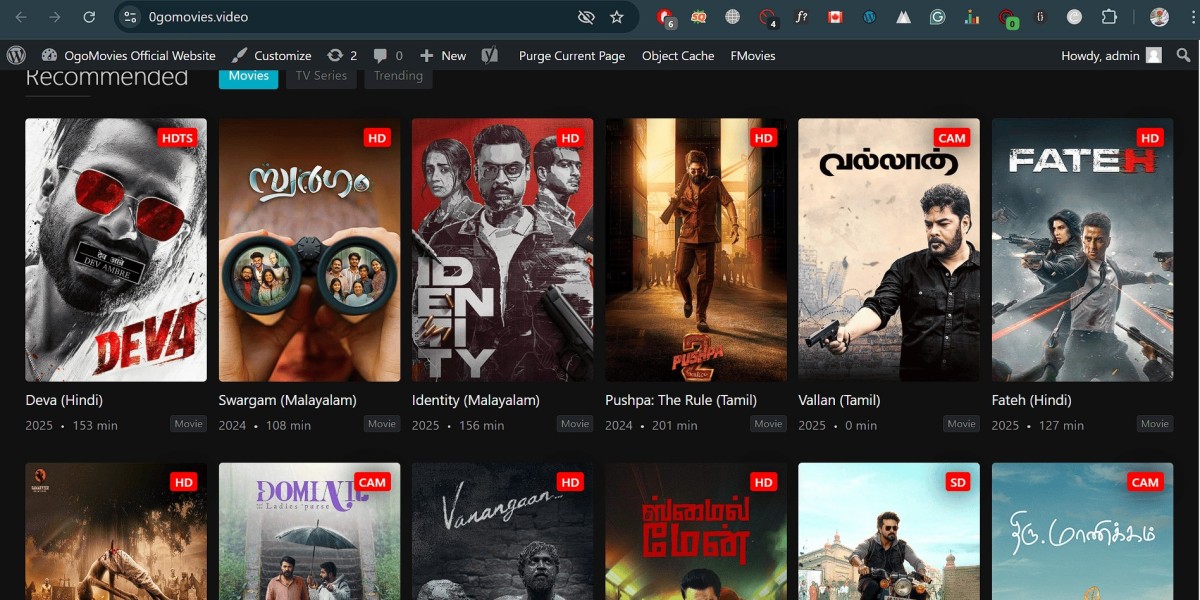1200x600 pixels.
Task: Open the Chrome profile avatar
Action: tap(1159, 17)
